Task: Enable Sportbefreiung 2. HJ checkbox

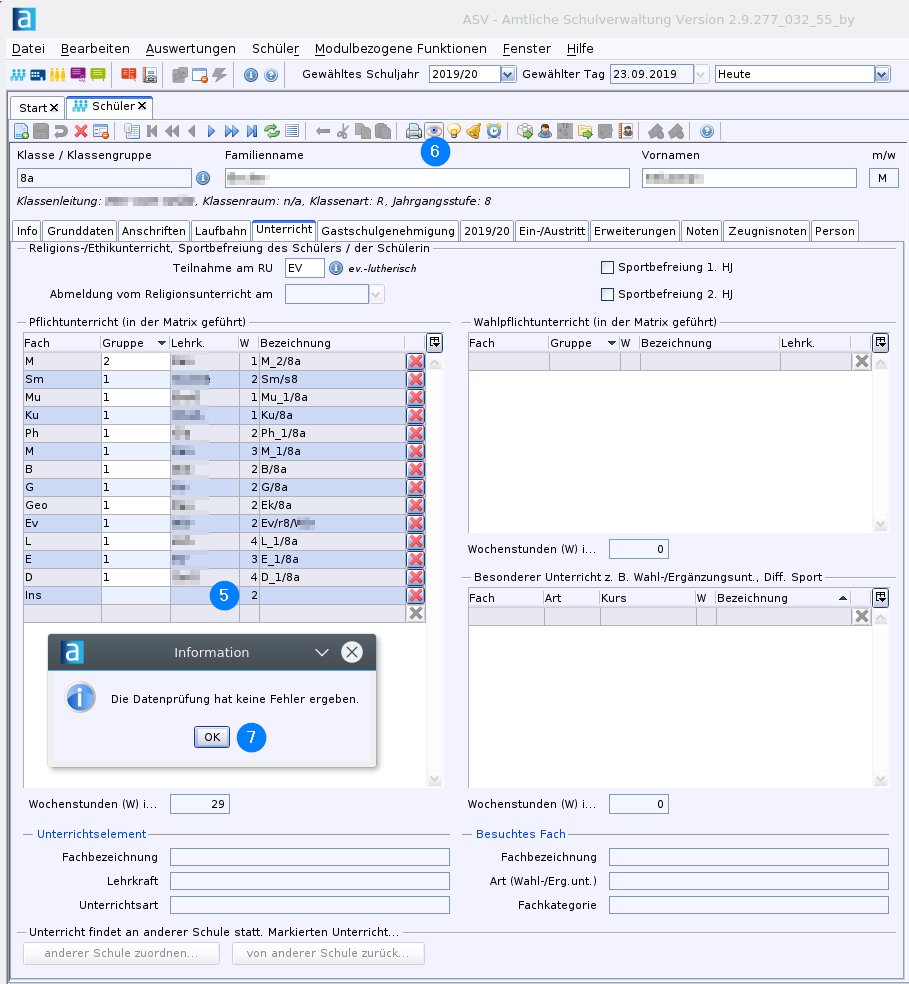Action: 607,294
